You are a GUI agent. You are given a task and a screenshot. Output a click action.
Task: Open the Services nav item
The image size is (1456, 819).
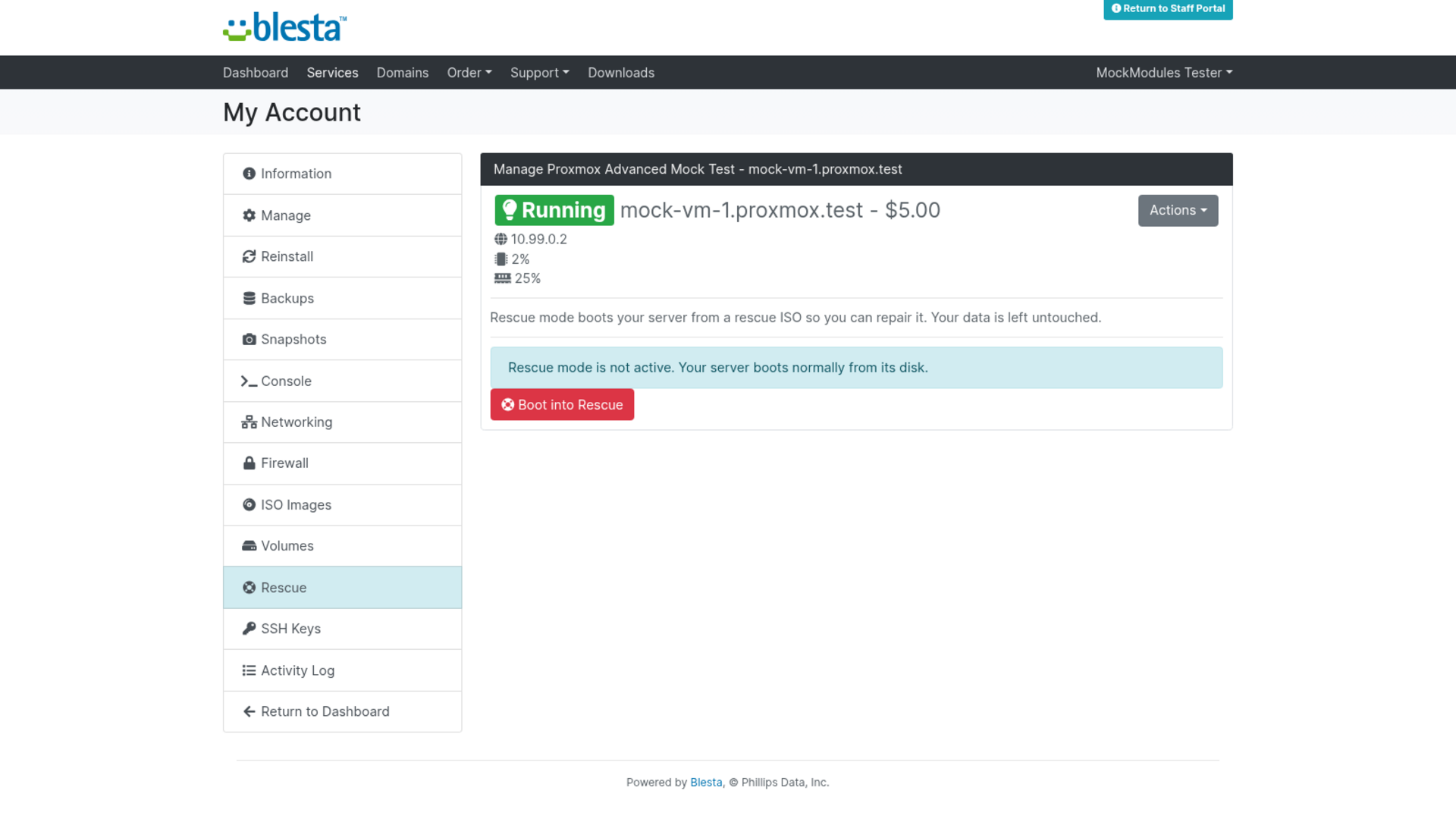(x=332, y=73)
